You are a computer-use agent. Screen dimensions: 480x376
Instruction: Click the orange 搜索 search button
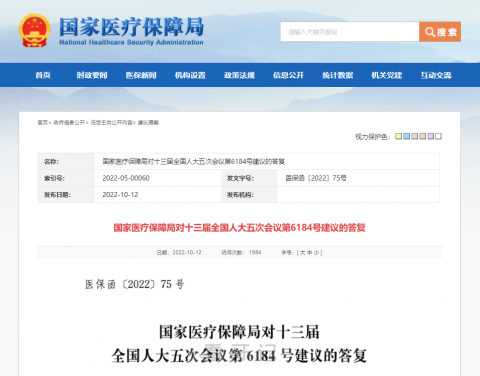440,32
